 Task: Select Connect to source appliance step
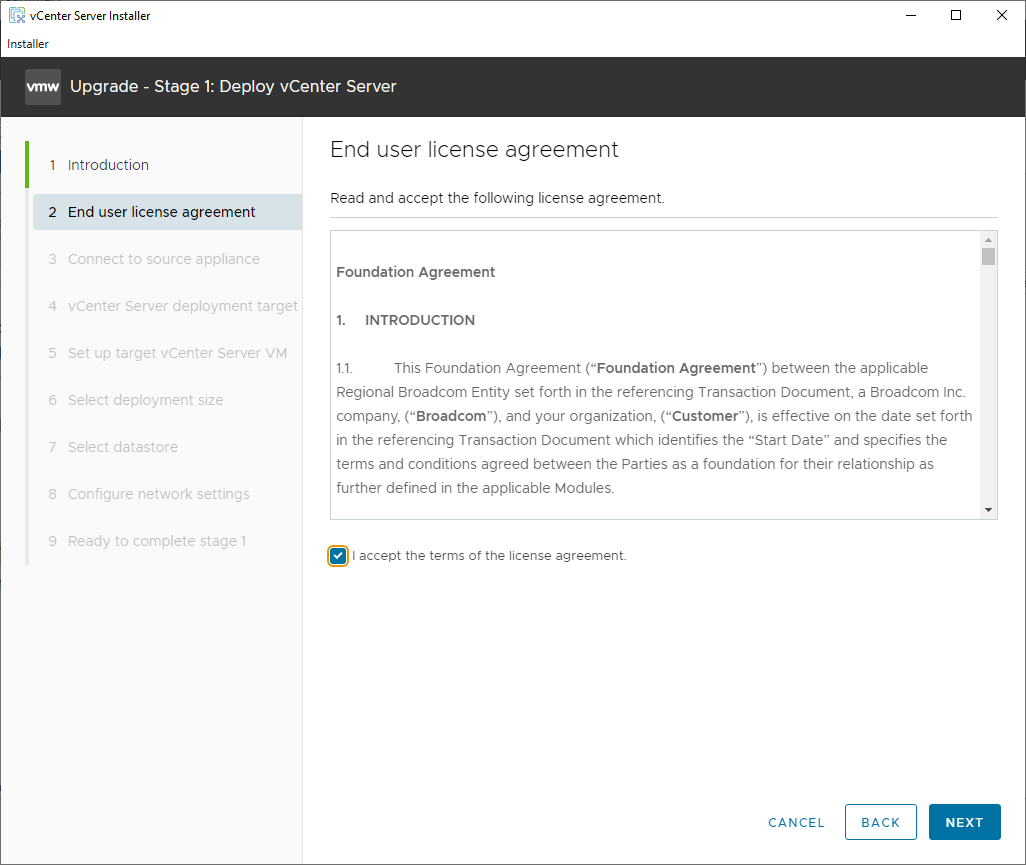click(x=163, y=259)
